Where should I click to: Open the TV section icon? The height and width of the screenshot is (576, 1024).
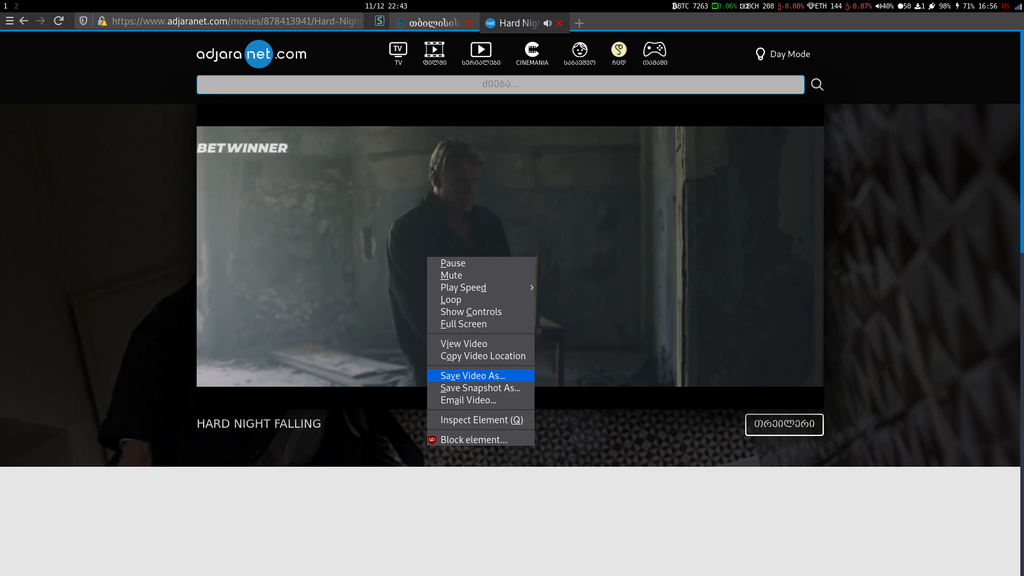398,54
